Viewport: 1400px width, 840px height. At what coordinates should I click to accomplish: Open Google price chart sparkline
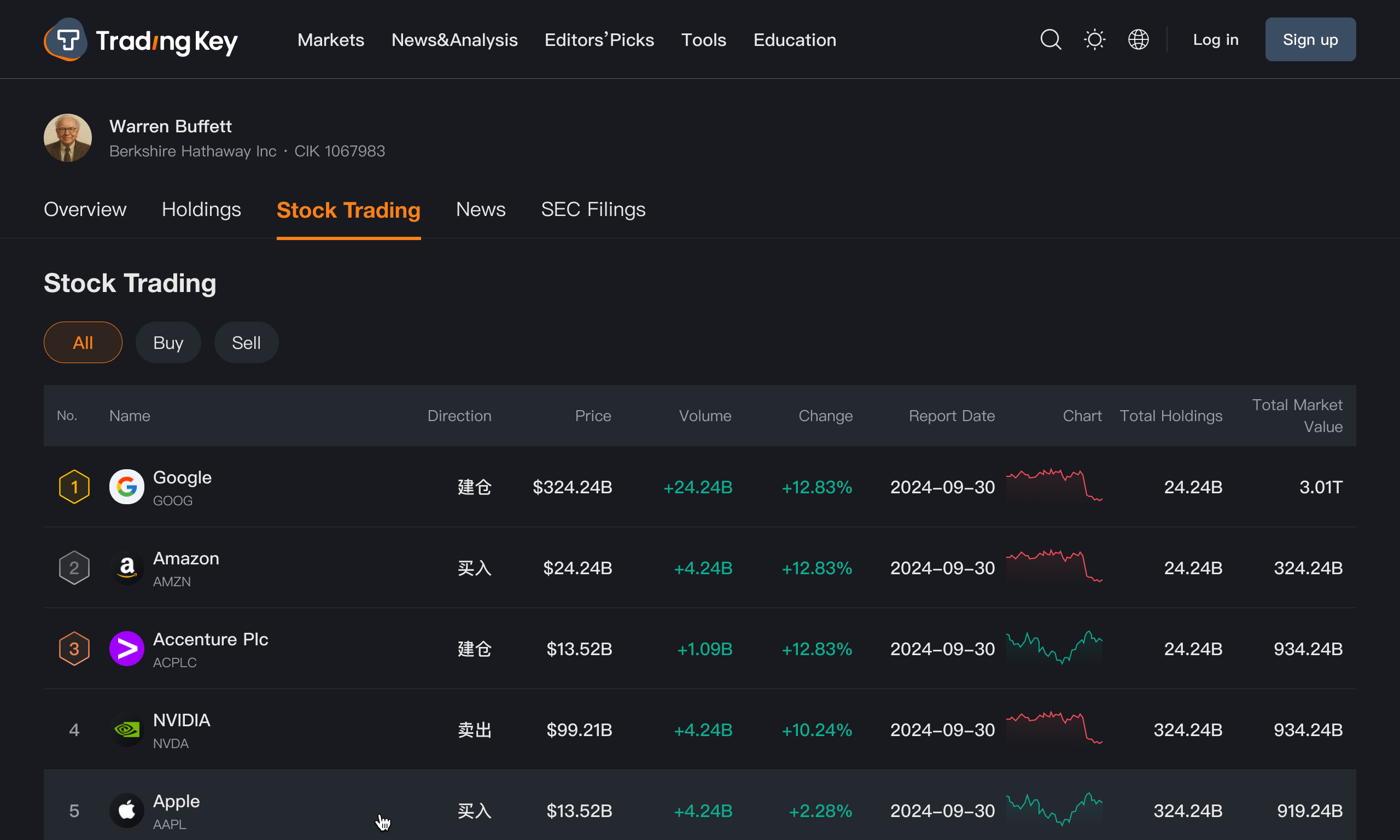click(1054, 486)
